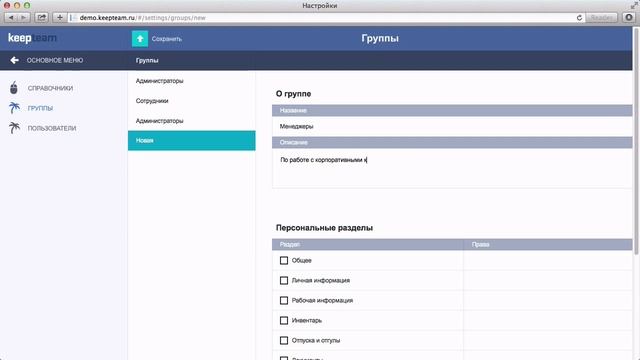The width and height of the screenshot is (640, 360).
Task: Select the Новая group entry
Action: (x=191, y=140)
